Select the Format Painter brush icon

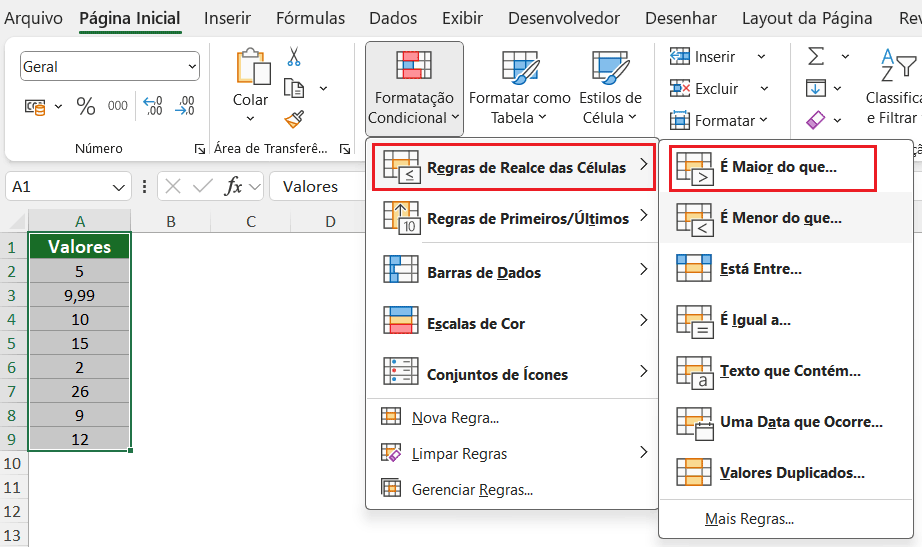[293, 119]
